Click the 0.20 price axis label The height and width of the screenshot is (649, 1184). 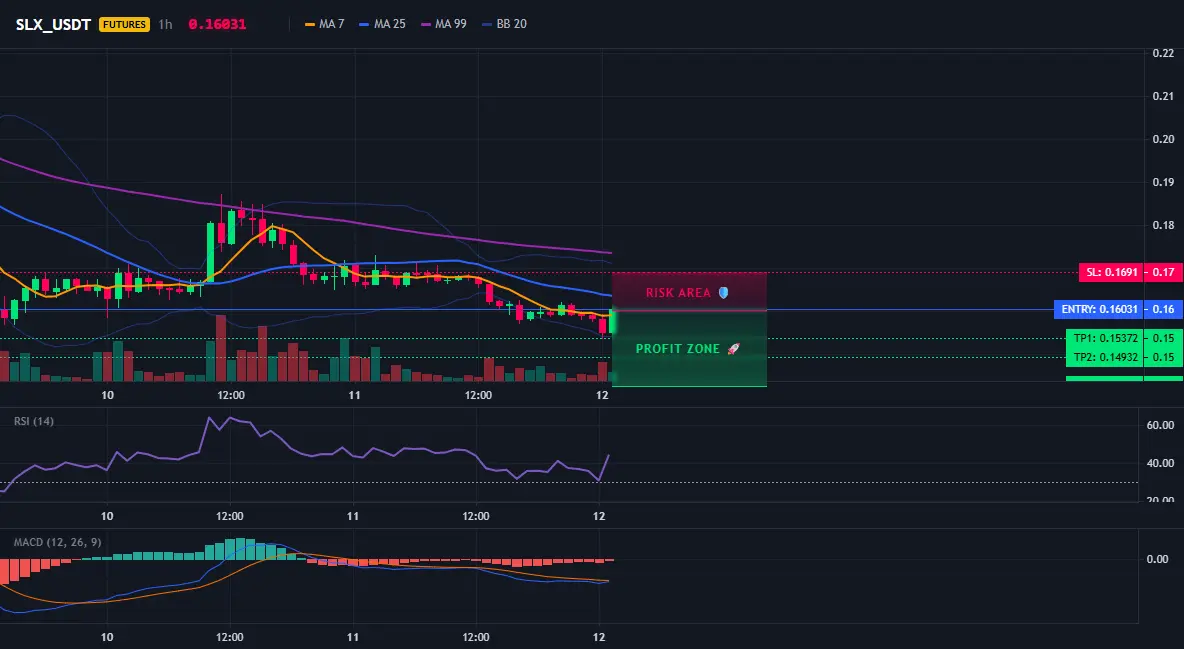pos(1163,139)
